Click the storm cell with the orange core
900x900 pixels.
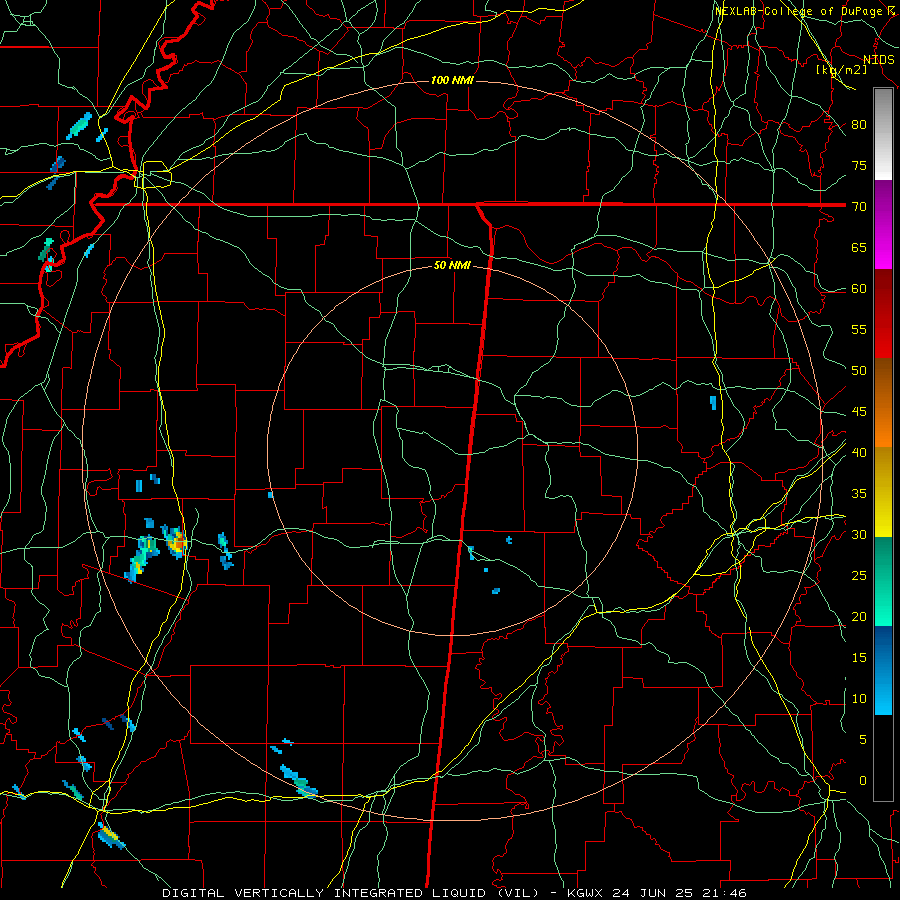point(176,542)
